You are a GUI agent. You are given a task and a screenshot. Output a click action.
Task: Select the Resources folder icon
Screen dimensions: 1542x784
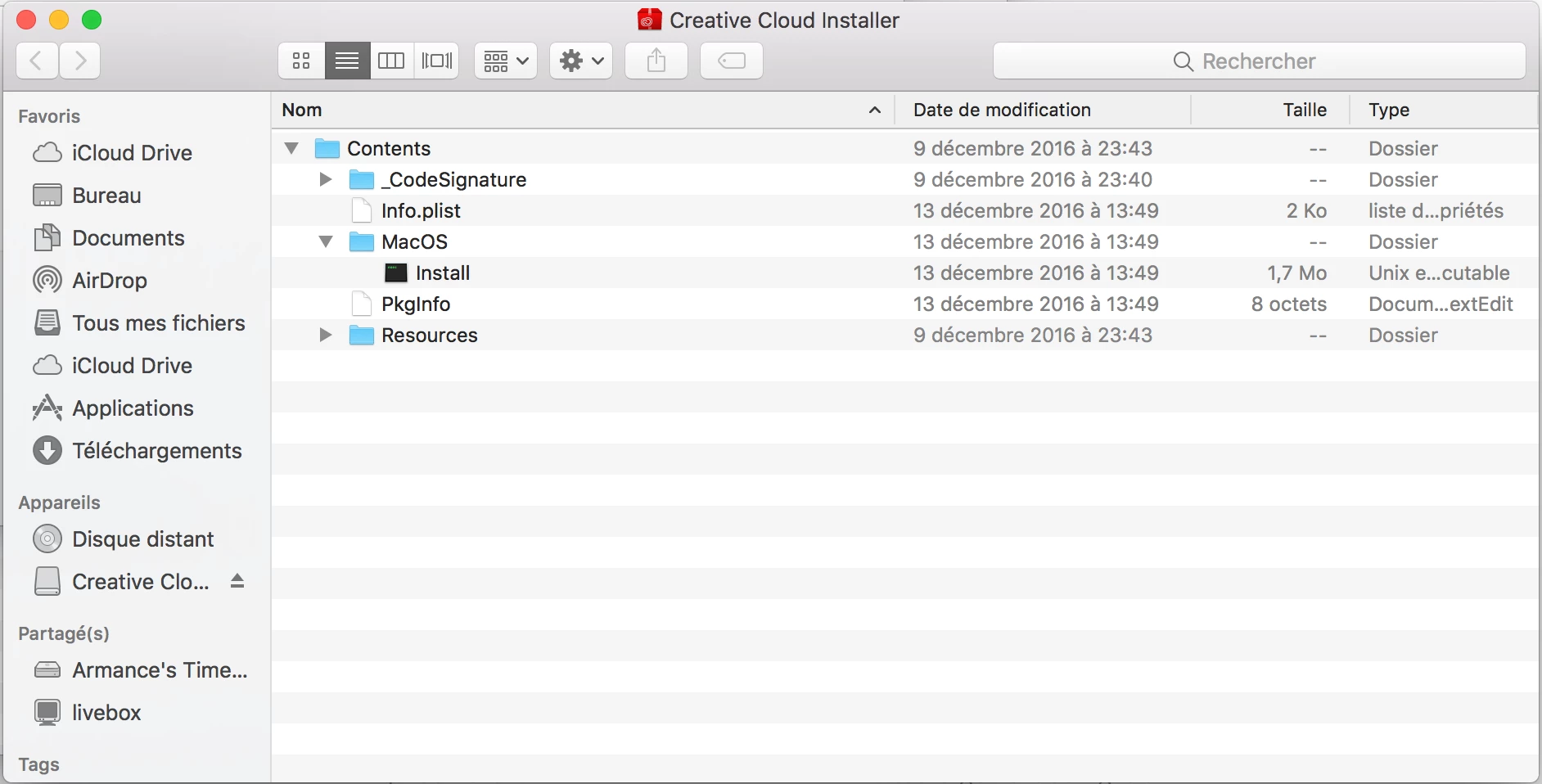coord(362,335)
